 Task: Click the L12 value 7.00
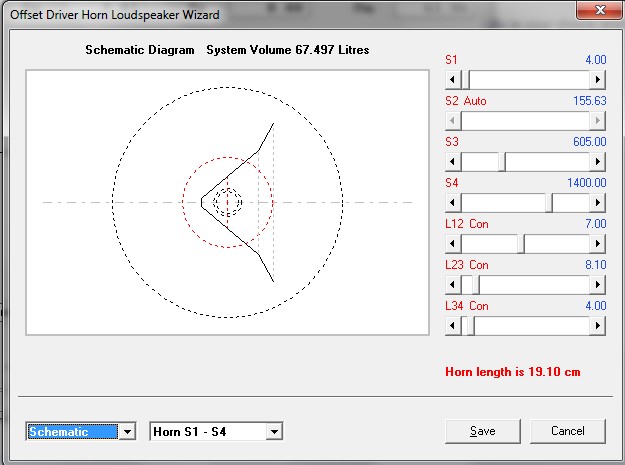tap(596, 224)
